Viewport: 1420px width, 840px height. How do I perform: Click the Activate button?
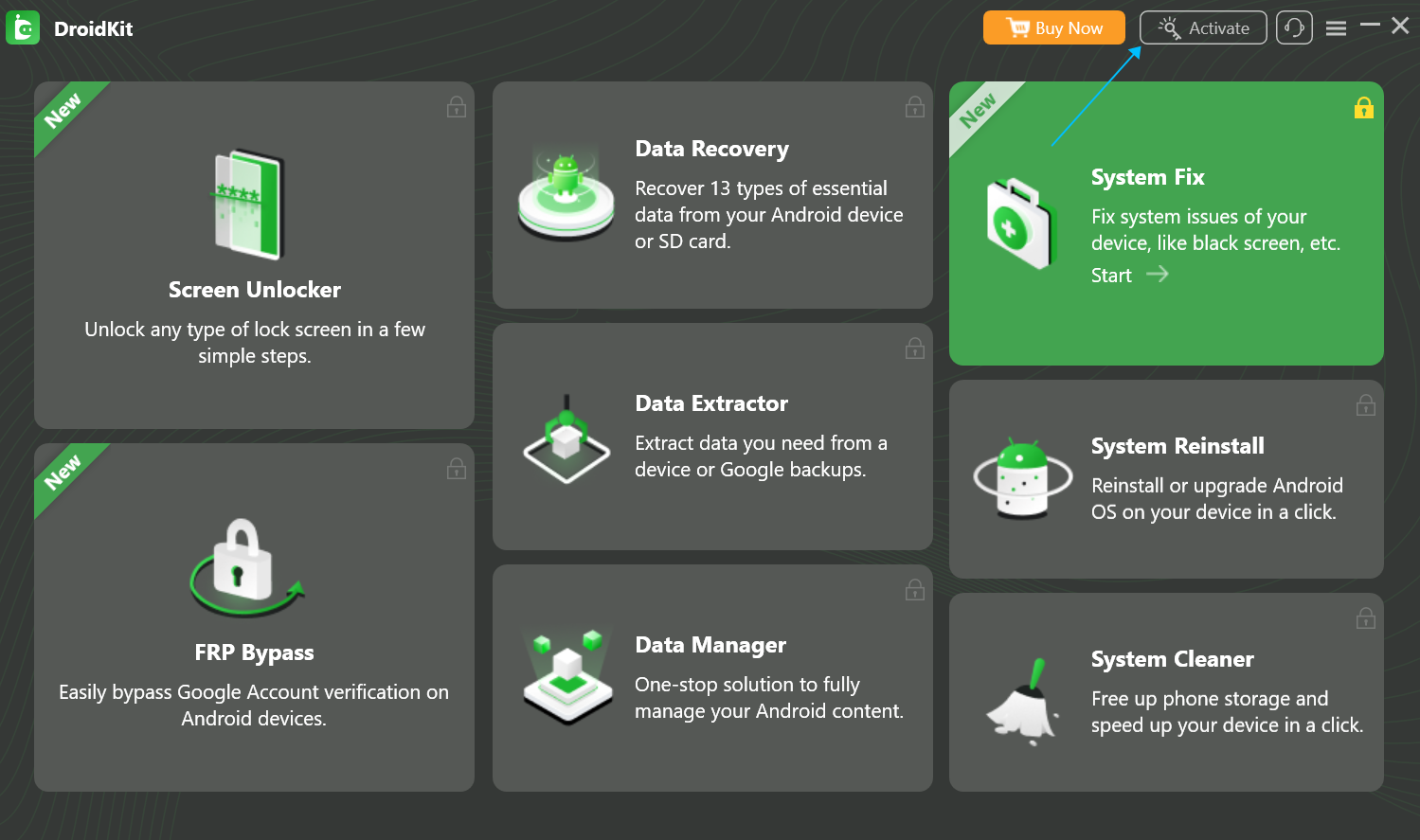click(x=1203, y=27)
